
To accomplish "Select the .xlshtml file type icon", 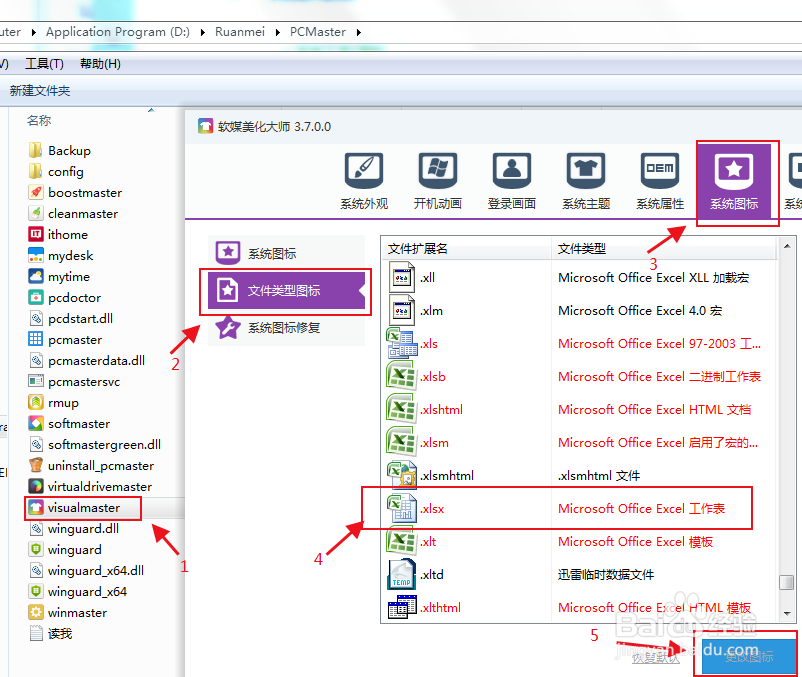I will click(x=402, y=410).
